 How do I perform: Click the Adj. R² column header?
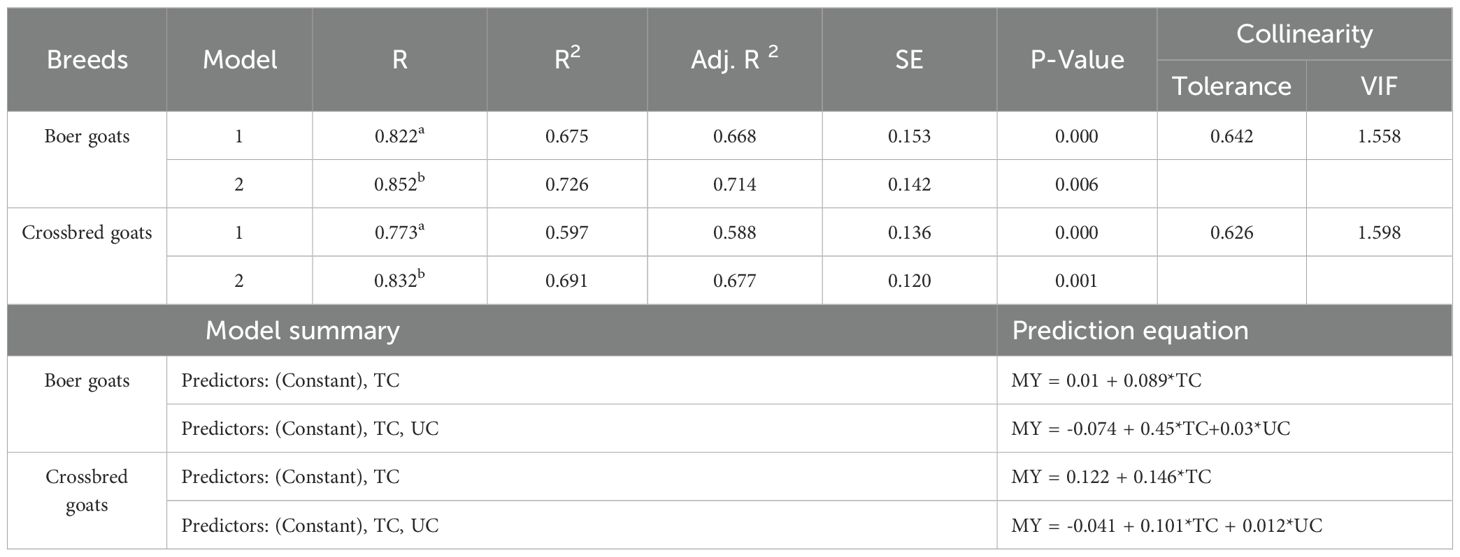click(735, 60)
